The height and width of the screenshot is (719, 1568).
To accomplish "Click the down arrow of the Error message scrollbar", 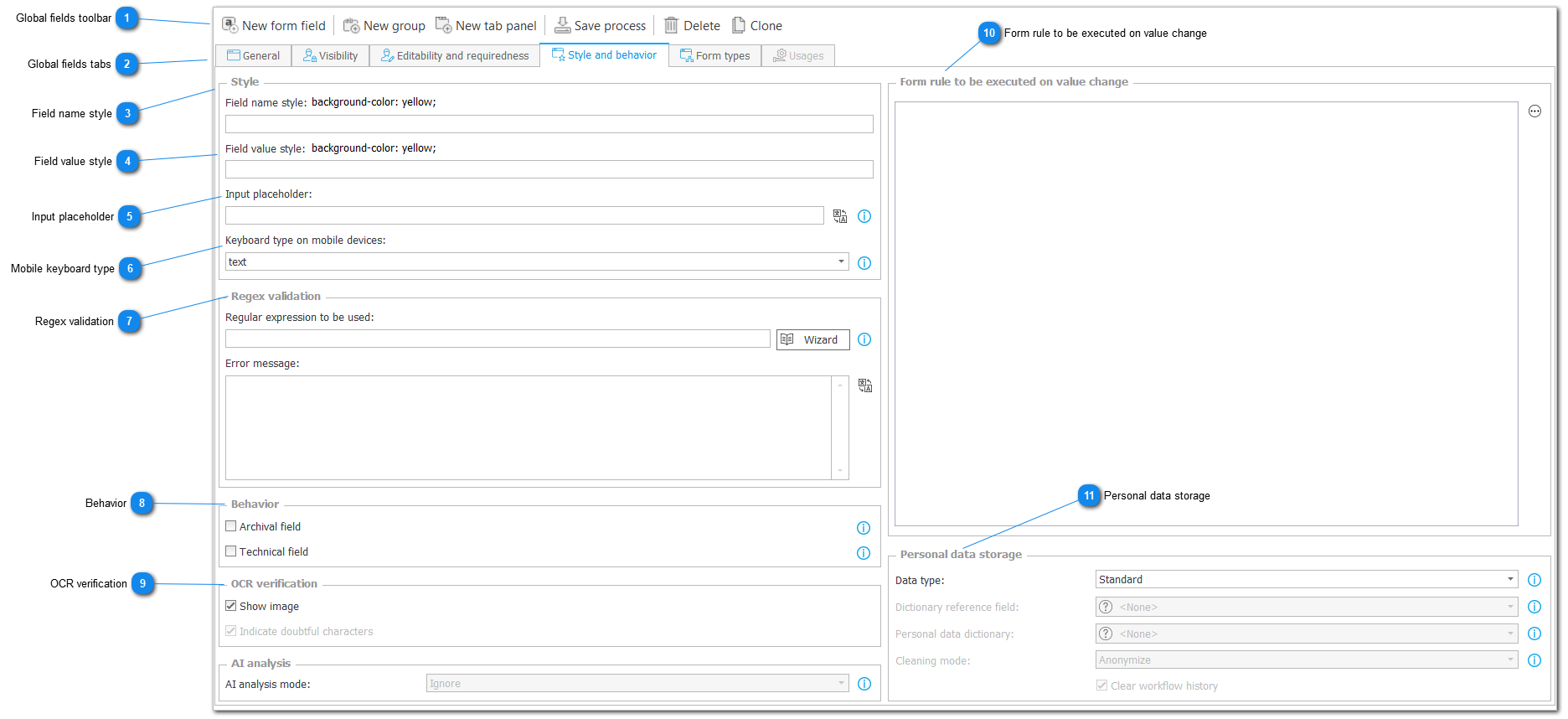I will click(x=840, y=471).
